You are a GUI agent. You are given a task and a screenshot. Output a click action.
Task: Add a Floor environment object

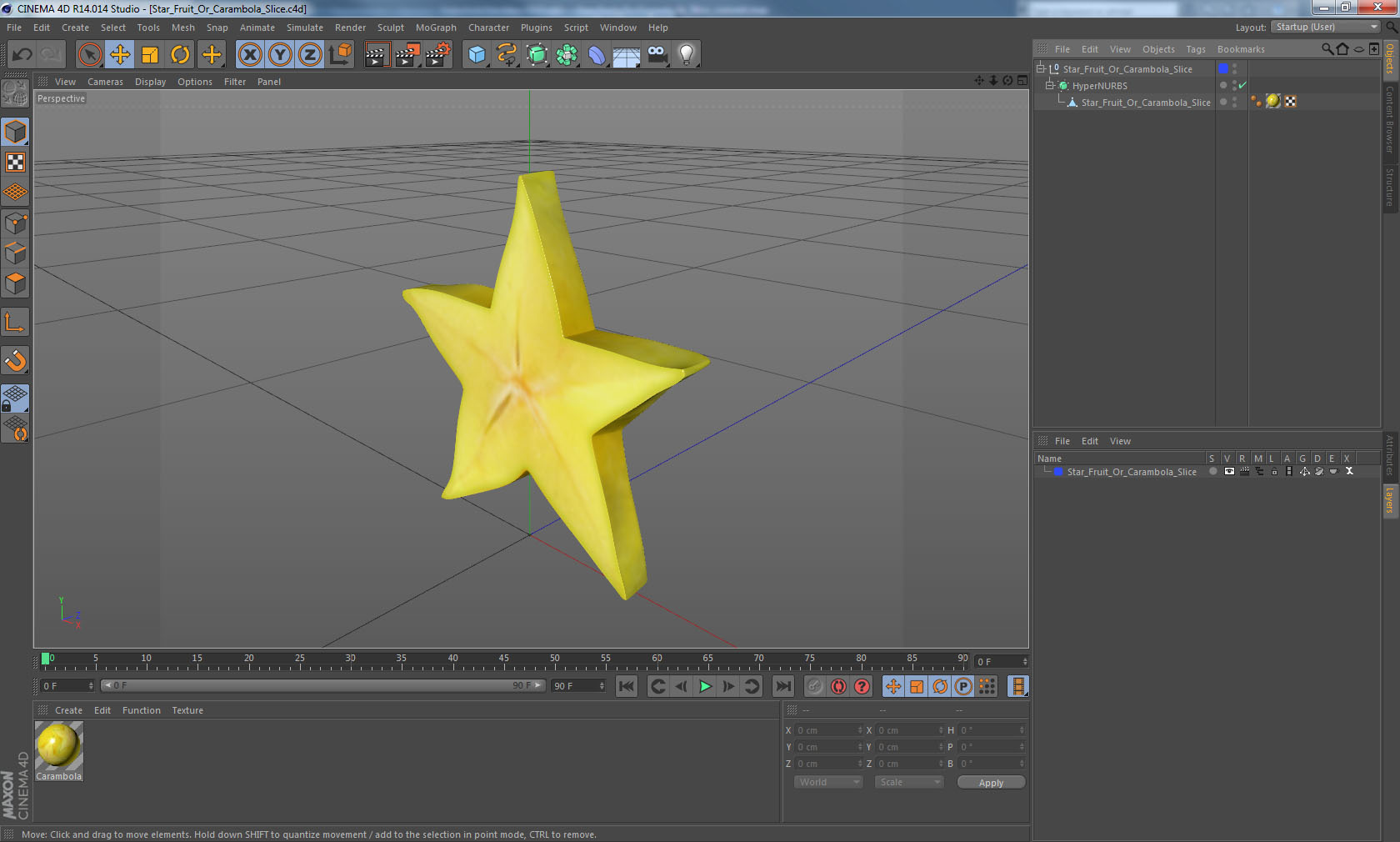pyautogui.click(x=627, y=55)
